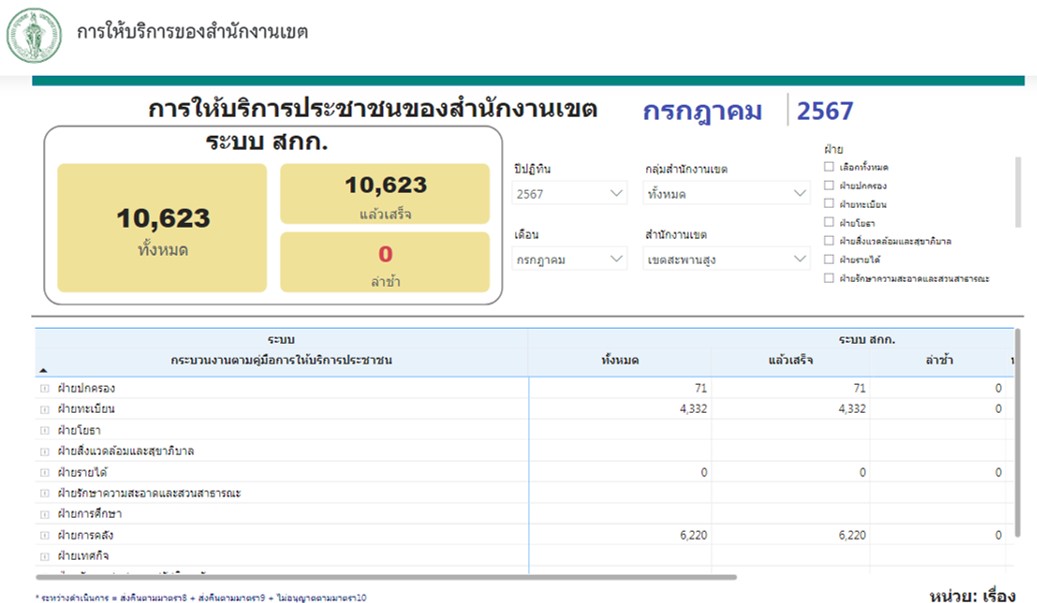Enable the ฝ่ายรายได้ filter checkbox
Screen dimensions: 1037x603
pos(828,259)
